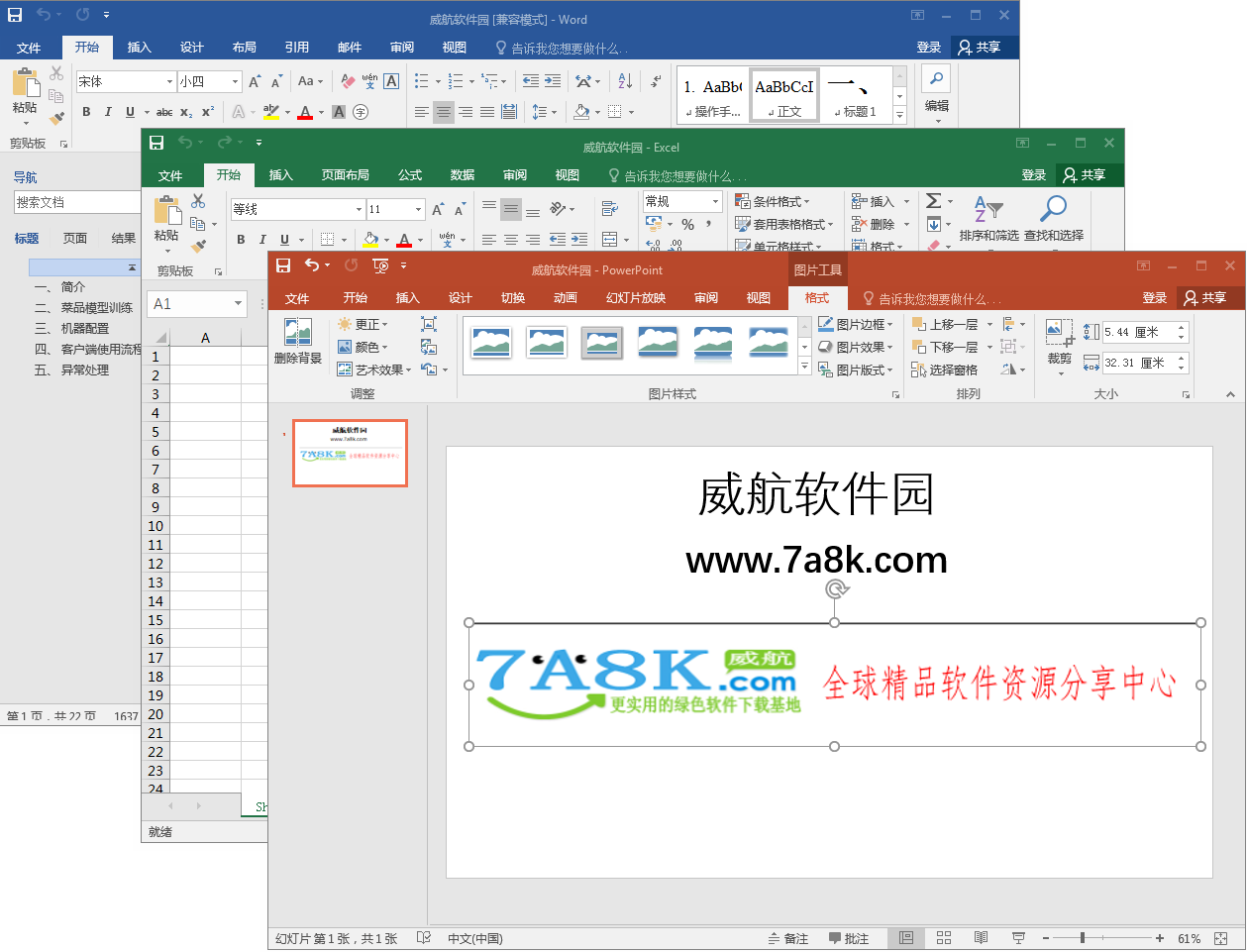This screenshot has width=1247, height=952.
Task: Open Excel number format dropdown (常规)
Action: tap(715, 201)
